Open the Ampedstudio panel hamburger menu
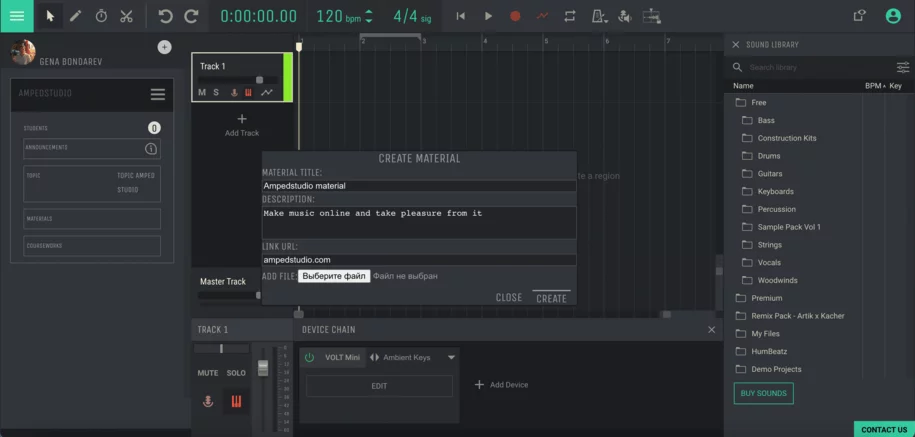The image size is (915, 437). coord(158,94)
